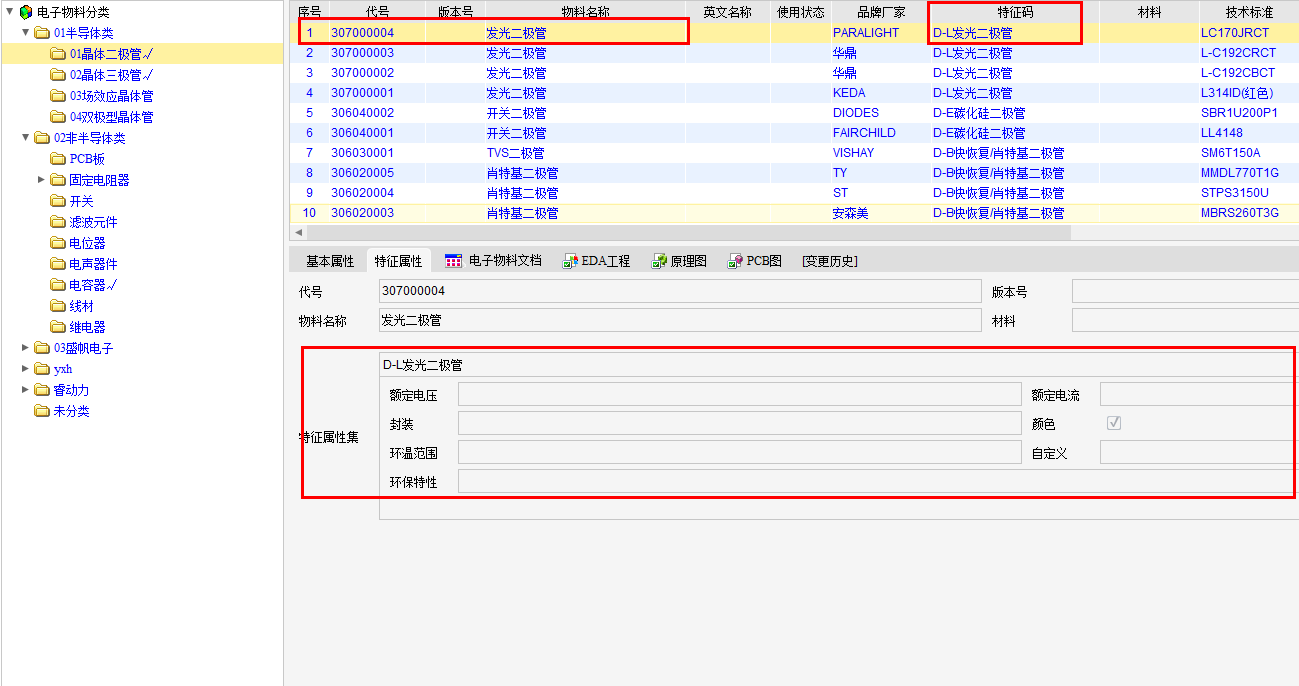Expand the 03盛帆电子 tree node
Screen dimensions: 1299x686
point(26,348)
